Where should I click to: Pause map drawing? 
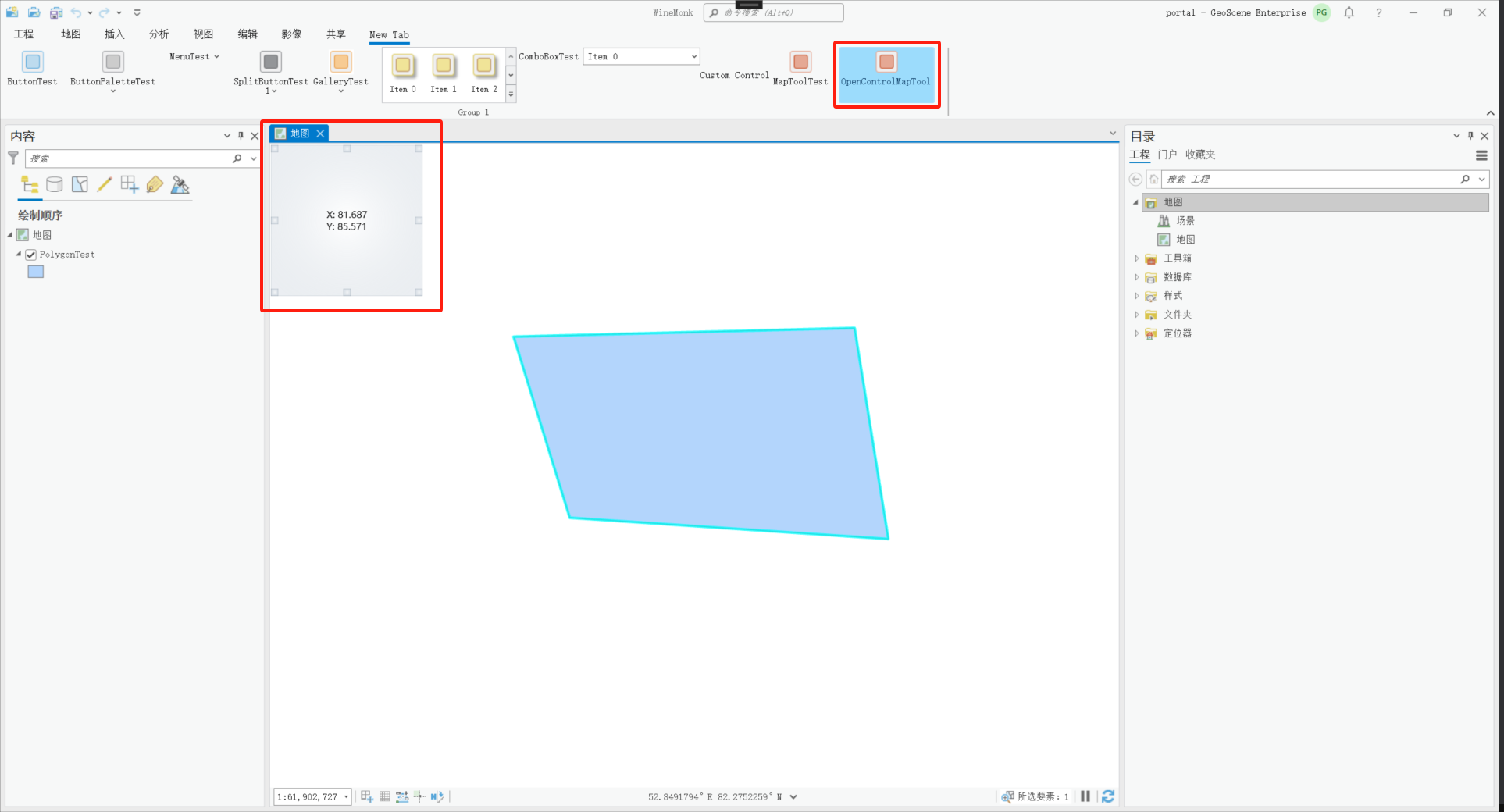click(x=1085, y=796)
